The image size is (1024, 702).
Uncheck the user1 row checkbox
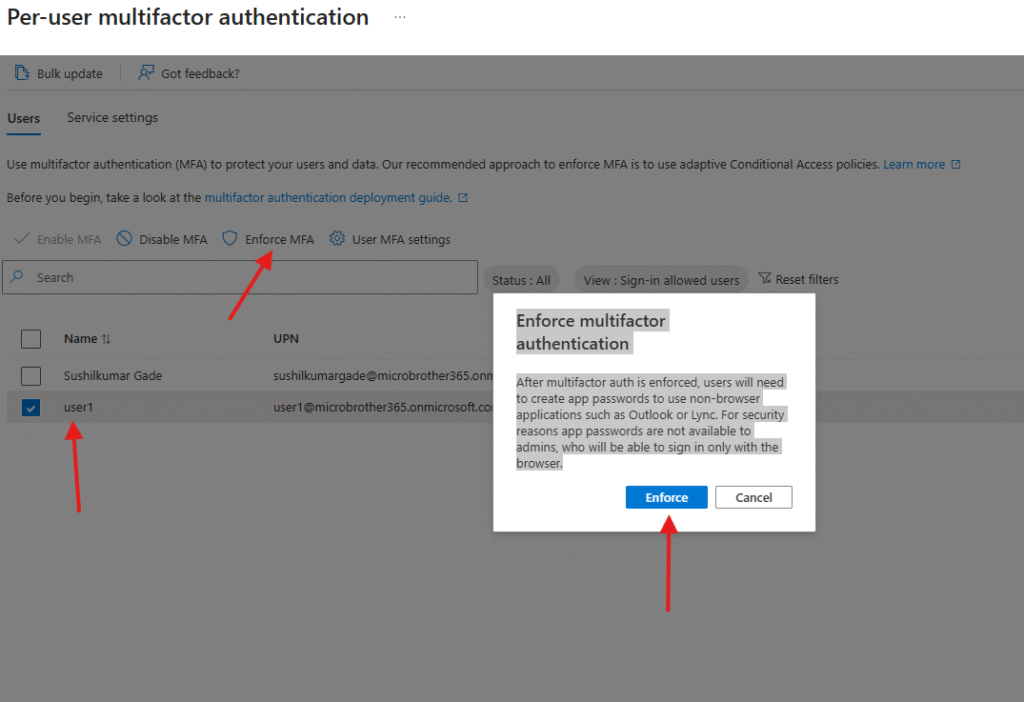[31, 408]
